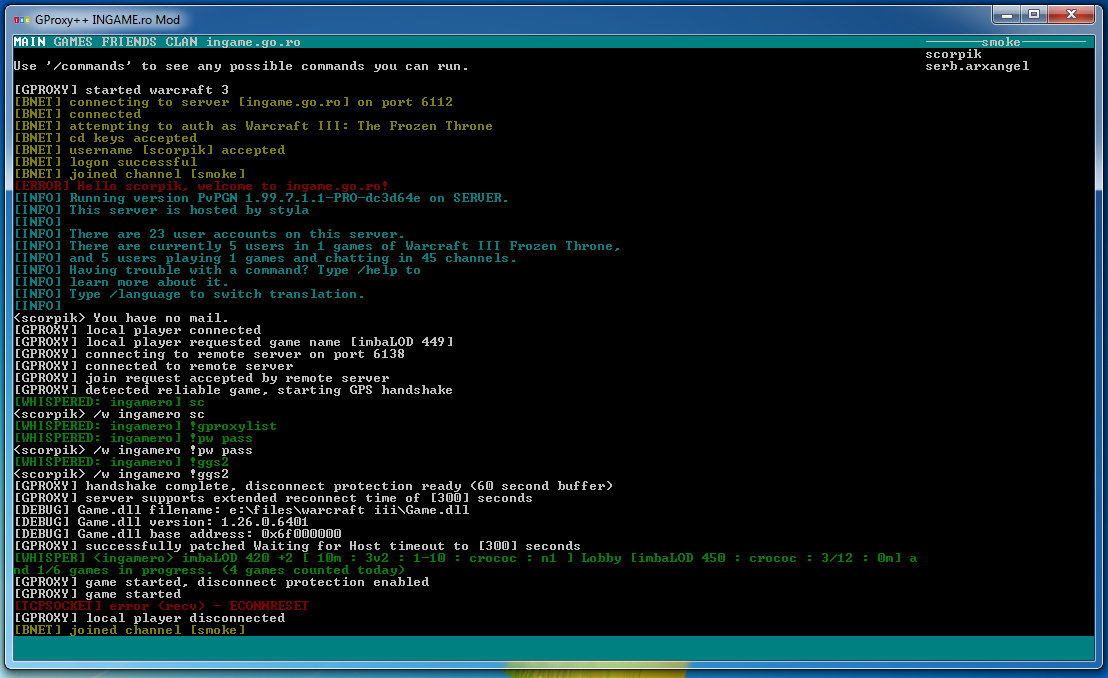Click the '/commands' hint line
Image resolution: width=1108 pixels, height=678 pixels.
click(x=241, y=66)
